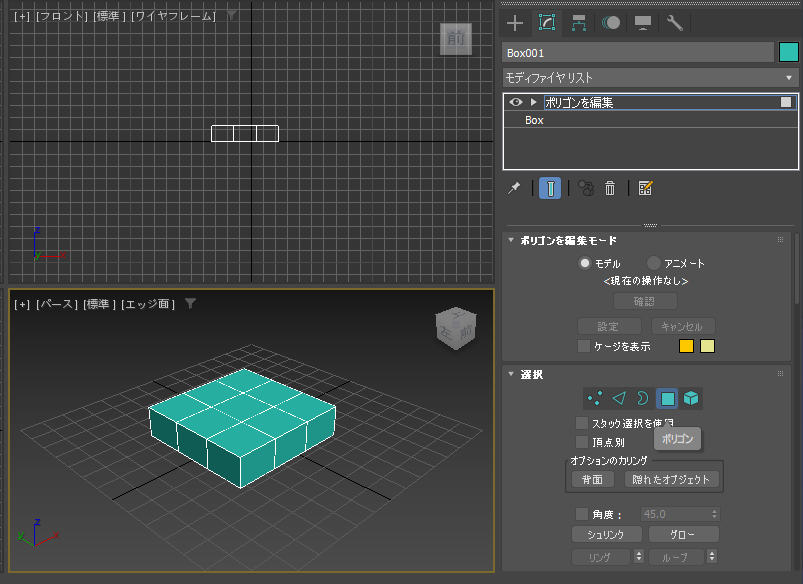Open [+] menu in front viewport
The image size is (803, 584).
tap(22, 16)
